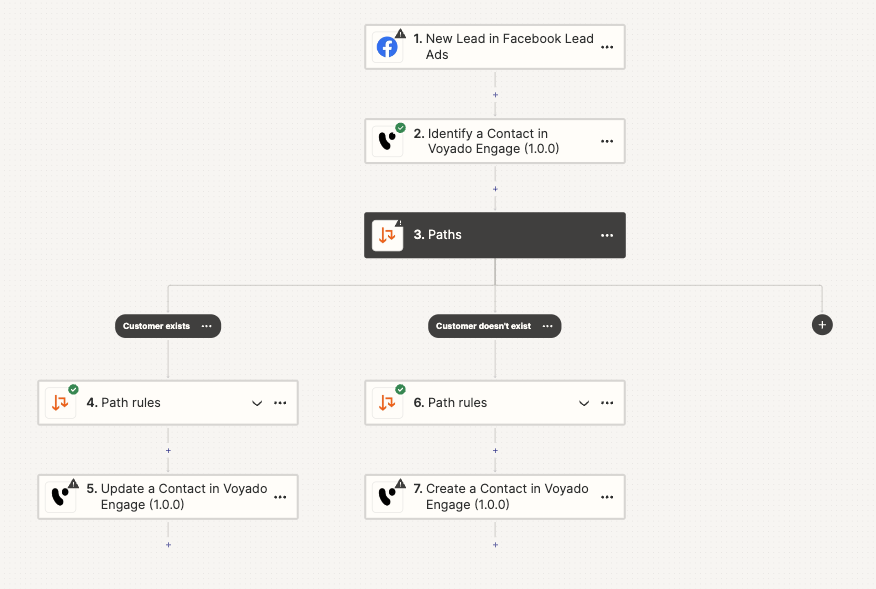Select step 7 Create a Contact in Voyado Engage
876x589 pixels.
click(x=494, y=496)
